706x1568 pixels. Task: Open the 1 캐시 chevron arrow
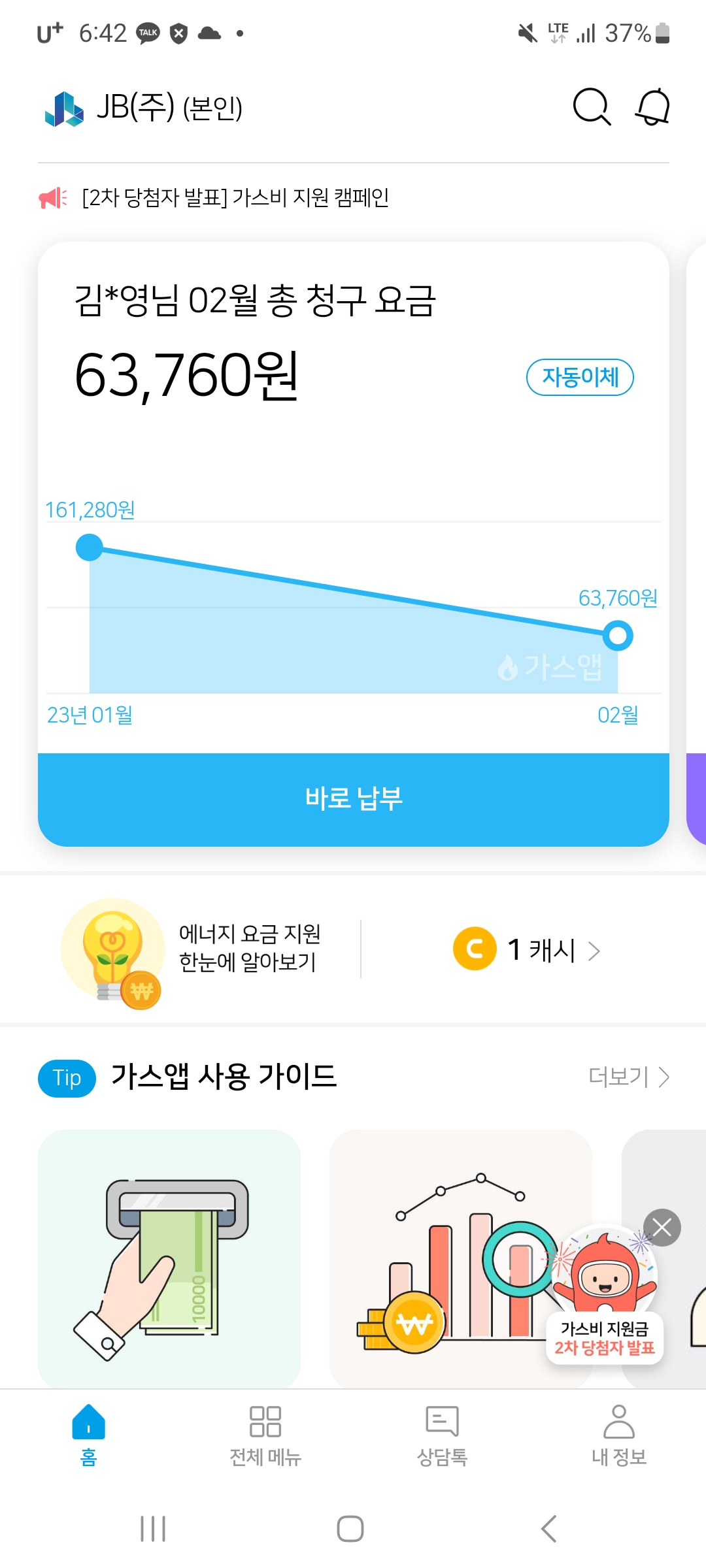pyautogui.click(x=594, y=951)
